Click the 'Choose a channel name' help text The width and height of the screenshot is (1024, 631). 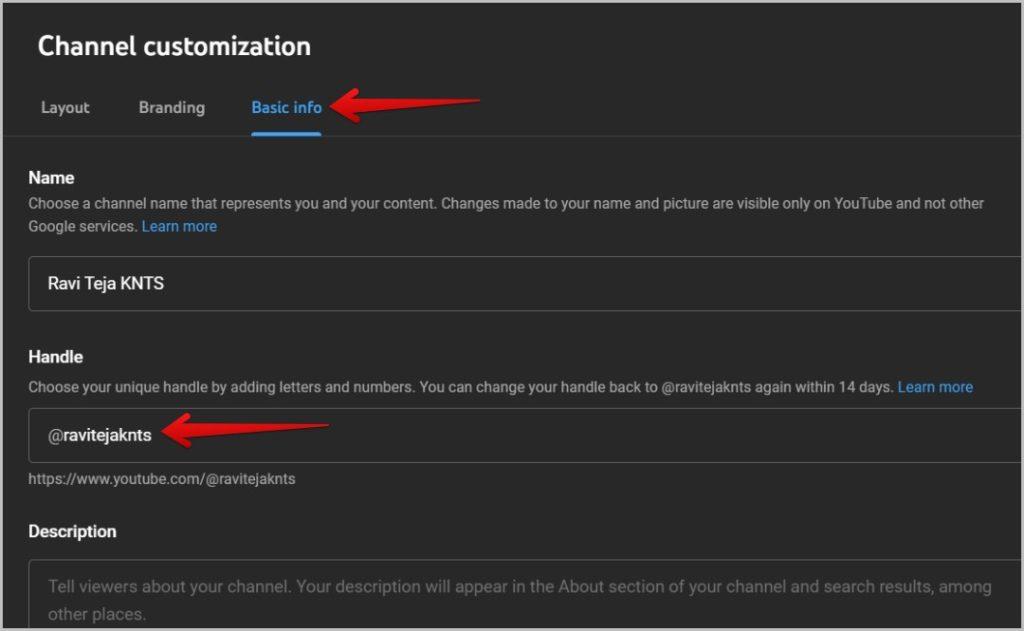coord(506,215)
